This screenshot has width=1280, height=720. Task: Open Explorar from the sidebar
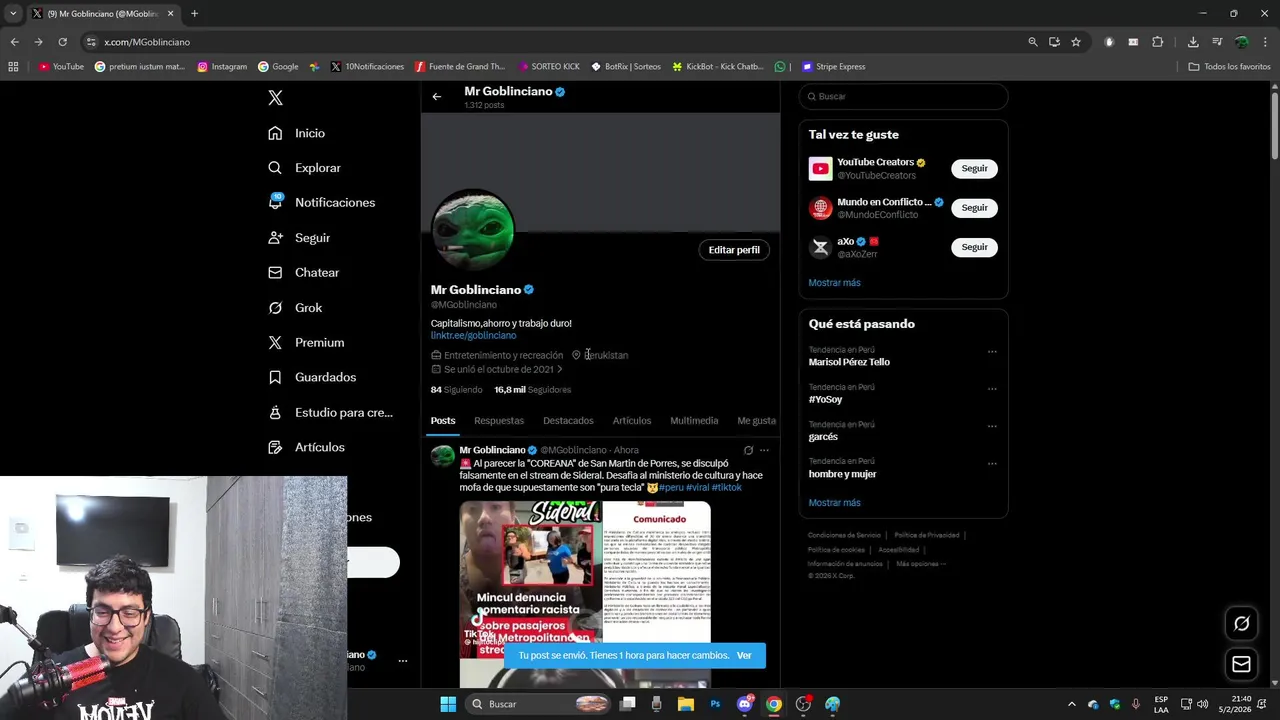coord(305,168)
